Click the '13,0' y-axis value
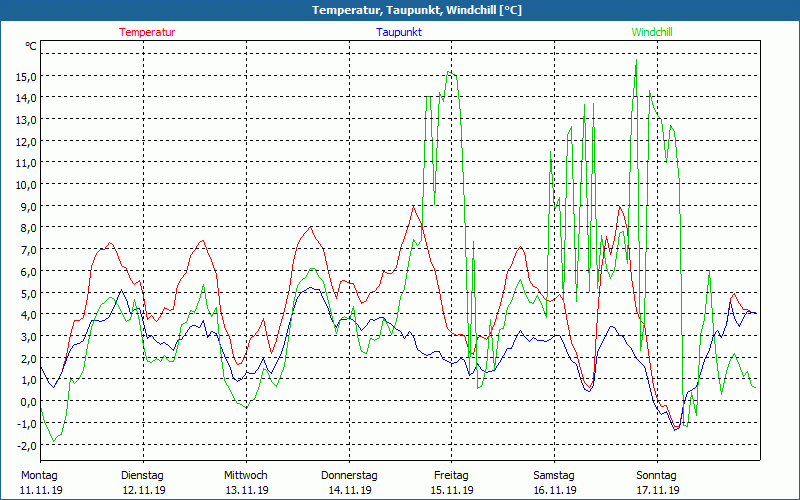This screenshot has height=500, width=800. pyautogui.click(x=26, y=120)
